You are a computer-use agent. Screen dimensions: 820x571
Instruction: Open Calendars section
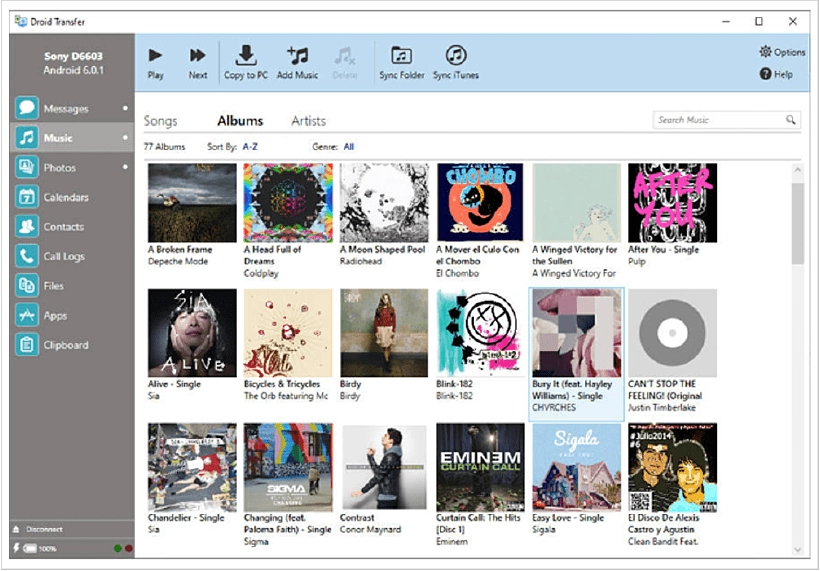tap(72, 197)
